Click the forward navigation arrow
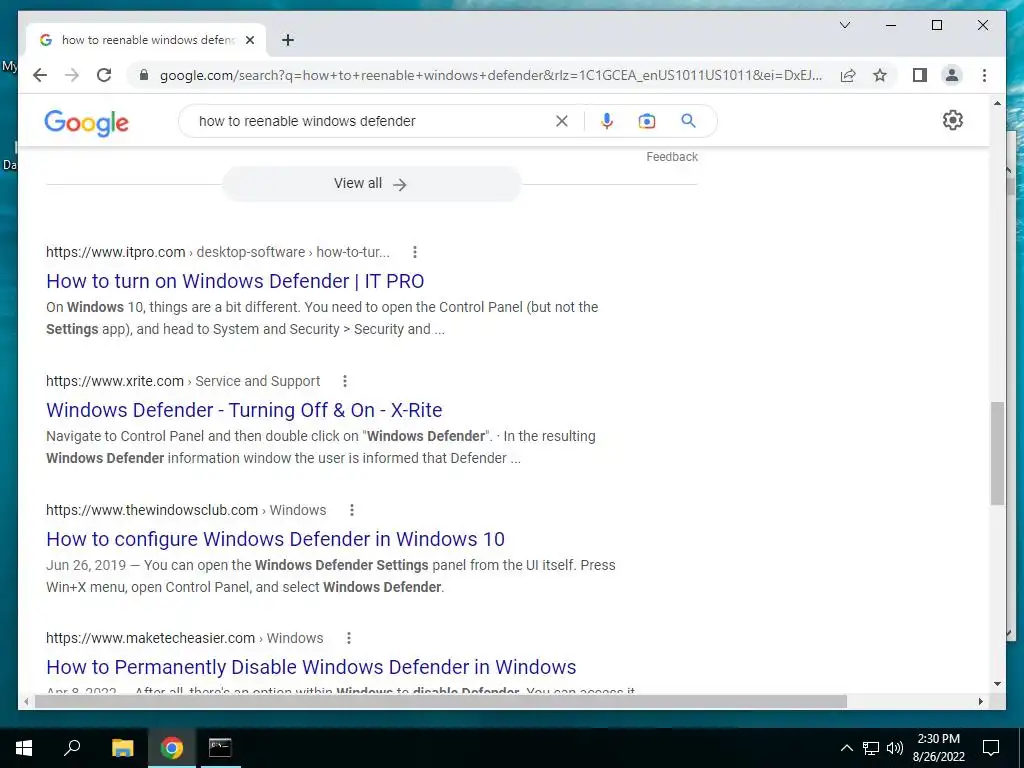Image resolution: width=1024 pixels, height=768 pixels. (x=72, y=75)
